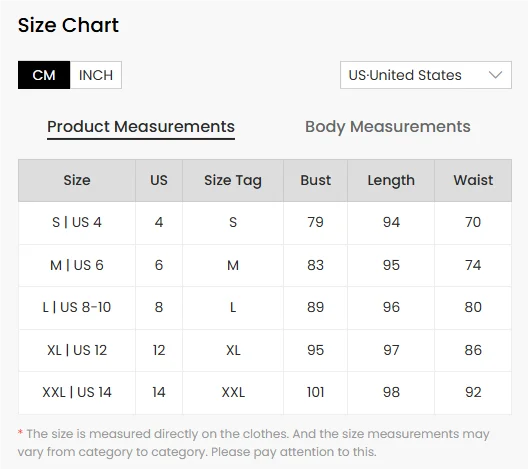Select the XXL | US 14 row

tap(265, 393)
